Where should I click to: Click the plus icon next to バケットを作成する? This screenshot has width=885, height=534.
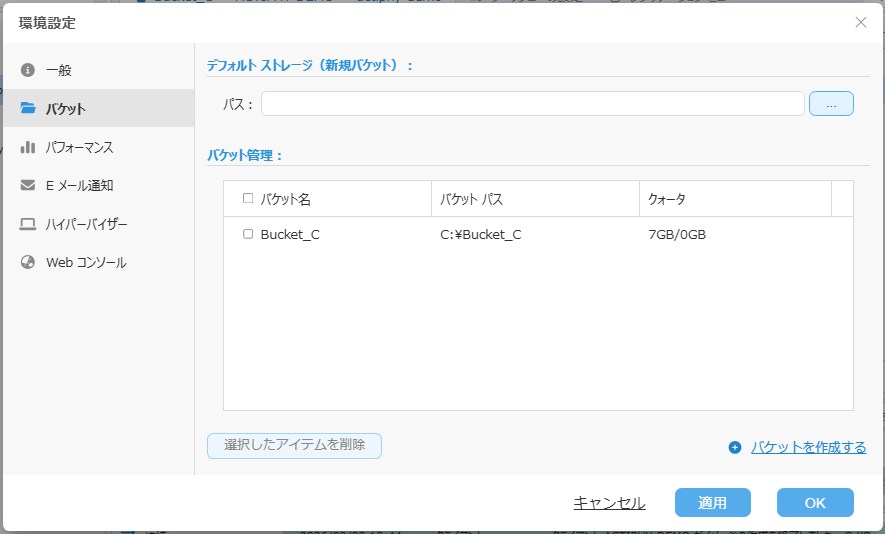(734, 448)
